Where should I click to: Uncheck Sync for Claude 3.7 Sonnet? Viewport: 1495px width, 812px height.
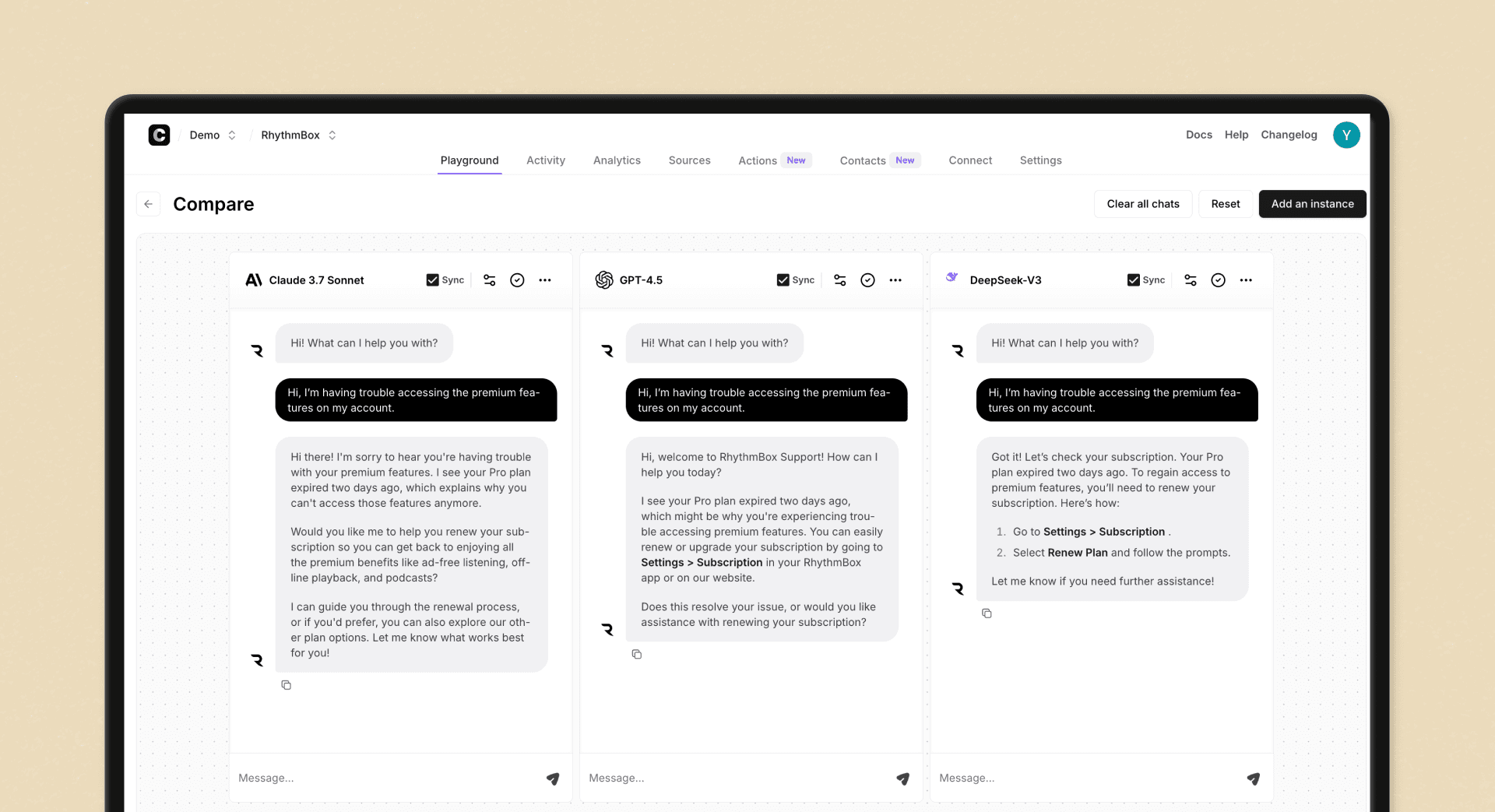click(x=432, y=280)
